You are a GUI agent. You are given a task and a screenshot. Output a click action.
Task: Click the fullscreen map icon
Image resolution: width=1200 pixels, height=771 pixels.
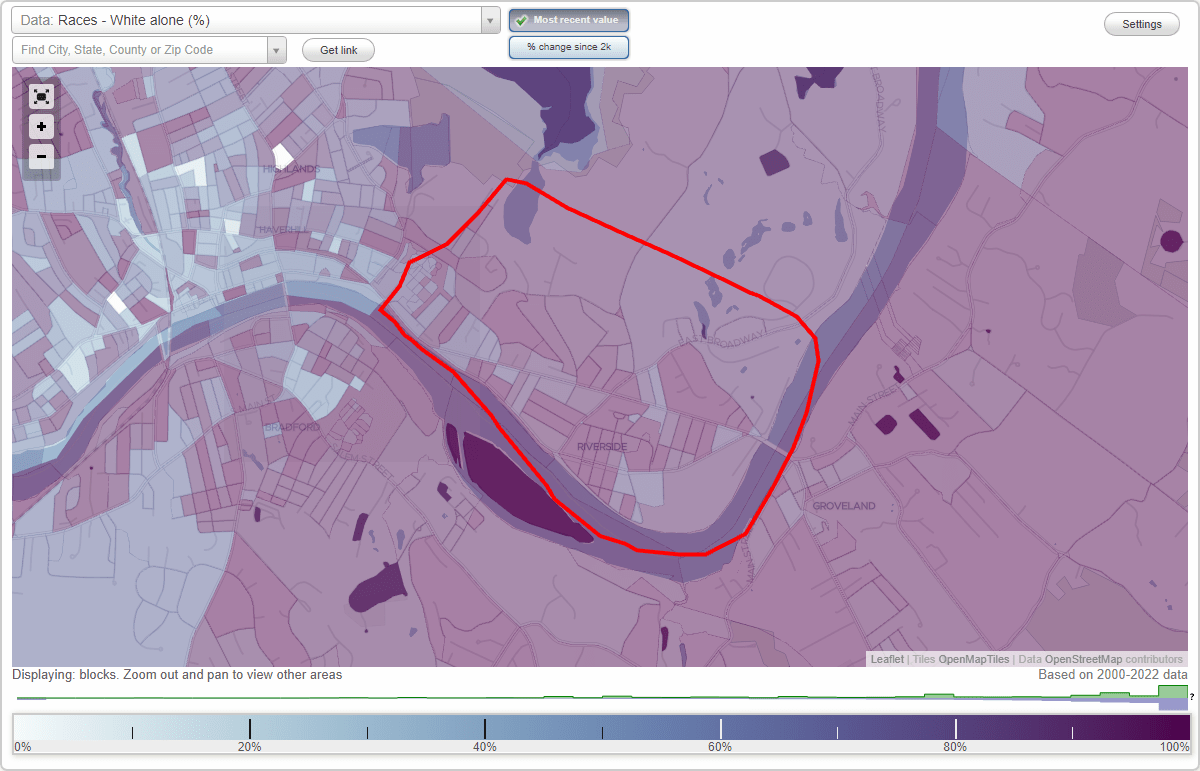[41, 96]
